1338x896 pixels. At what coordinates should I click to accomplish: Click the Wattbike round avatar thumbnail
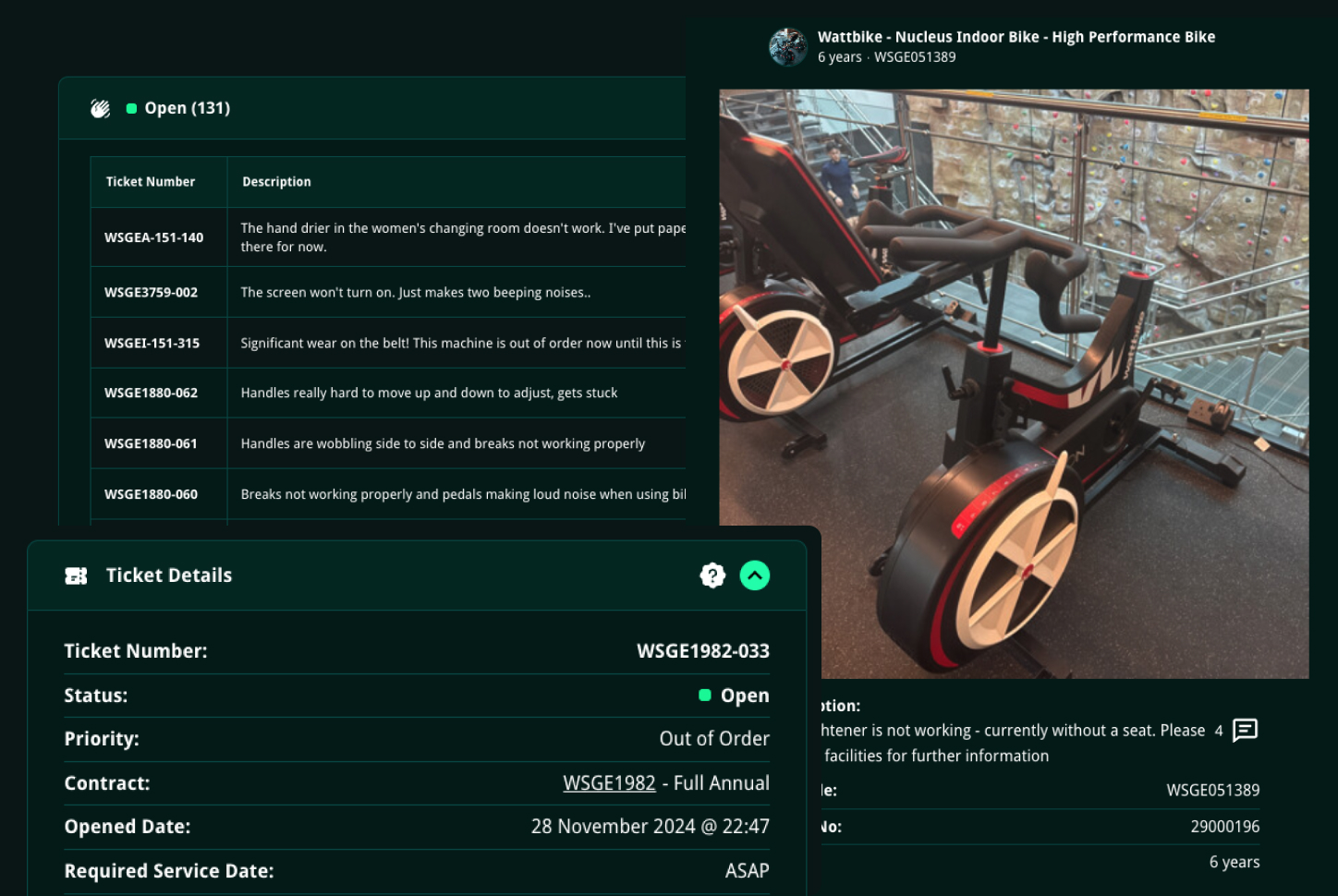[x=788, y=47]
